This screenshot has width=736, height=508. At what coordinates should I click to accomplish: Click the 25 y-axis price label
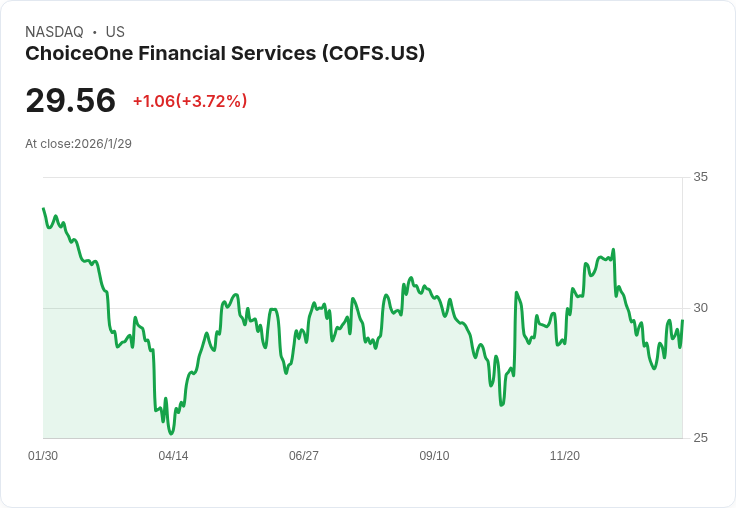tap(700, 438)
